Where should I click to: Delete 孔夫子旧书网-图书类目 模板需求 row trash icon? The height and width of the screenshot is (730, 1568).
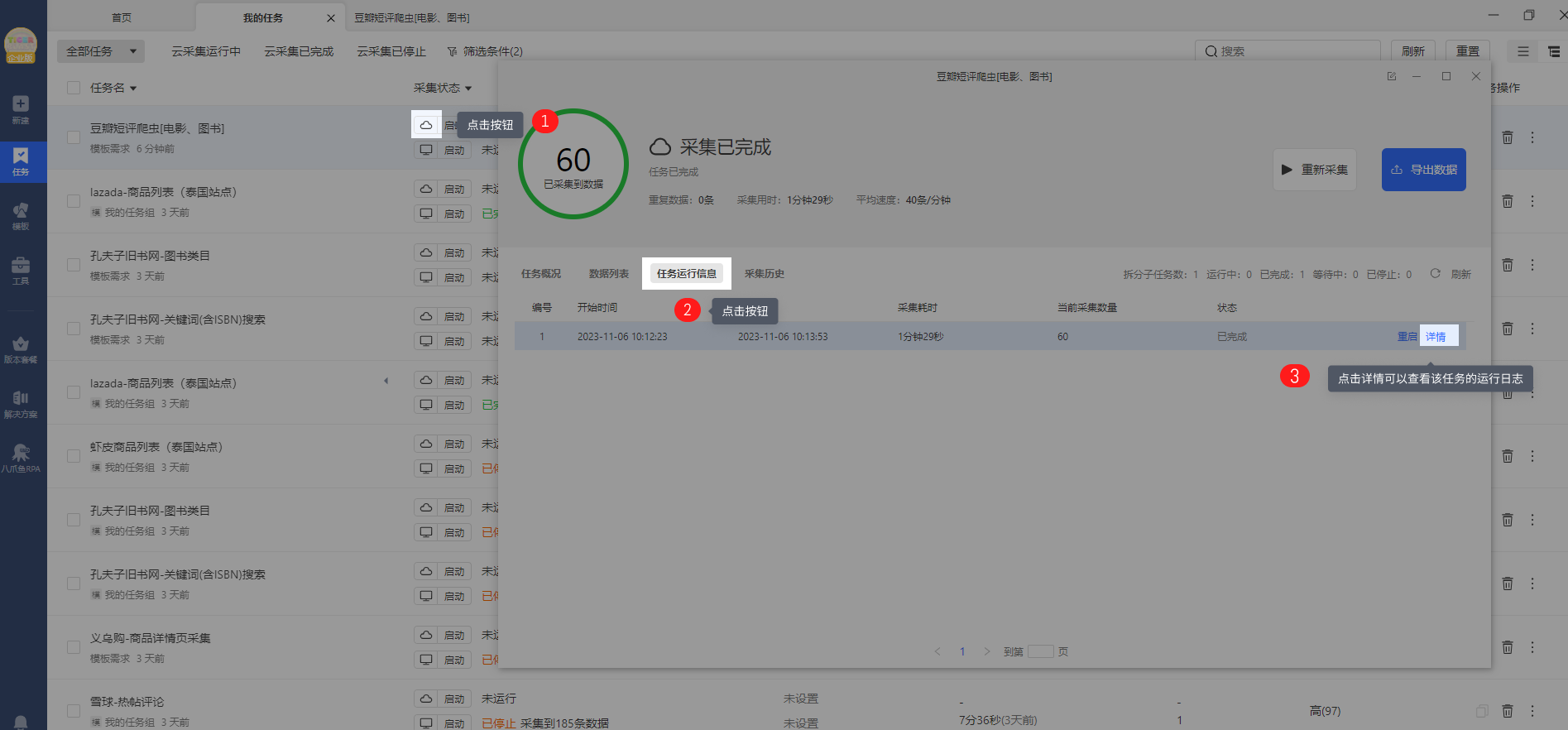pyautogui.click(x=1508, y=265)
